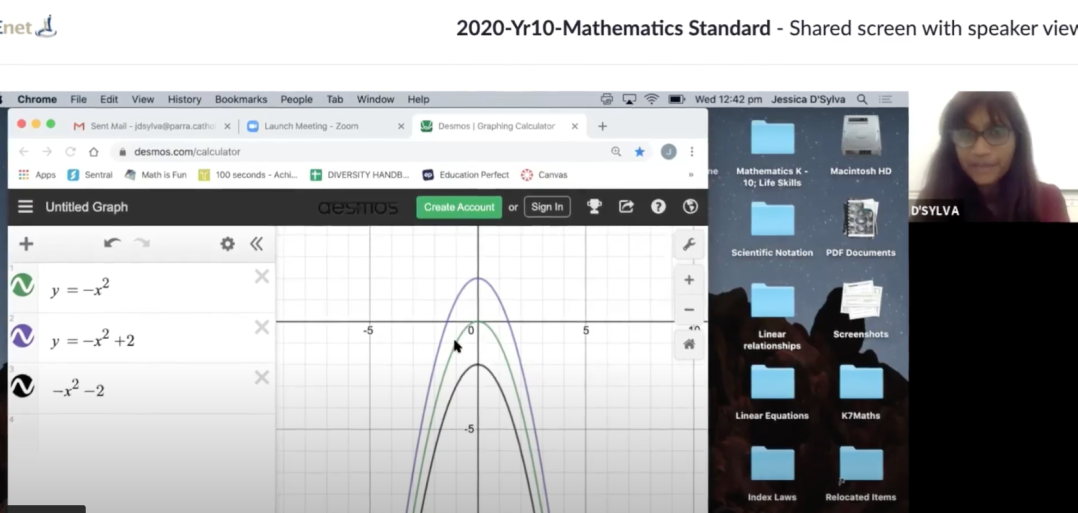The image size is (1078, 513).
Task: Open the Chrome profile avatar
Action: (668, 151)
